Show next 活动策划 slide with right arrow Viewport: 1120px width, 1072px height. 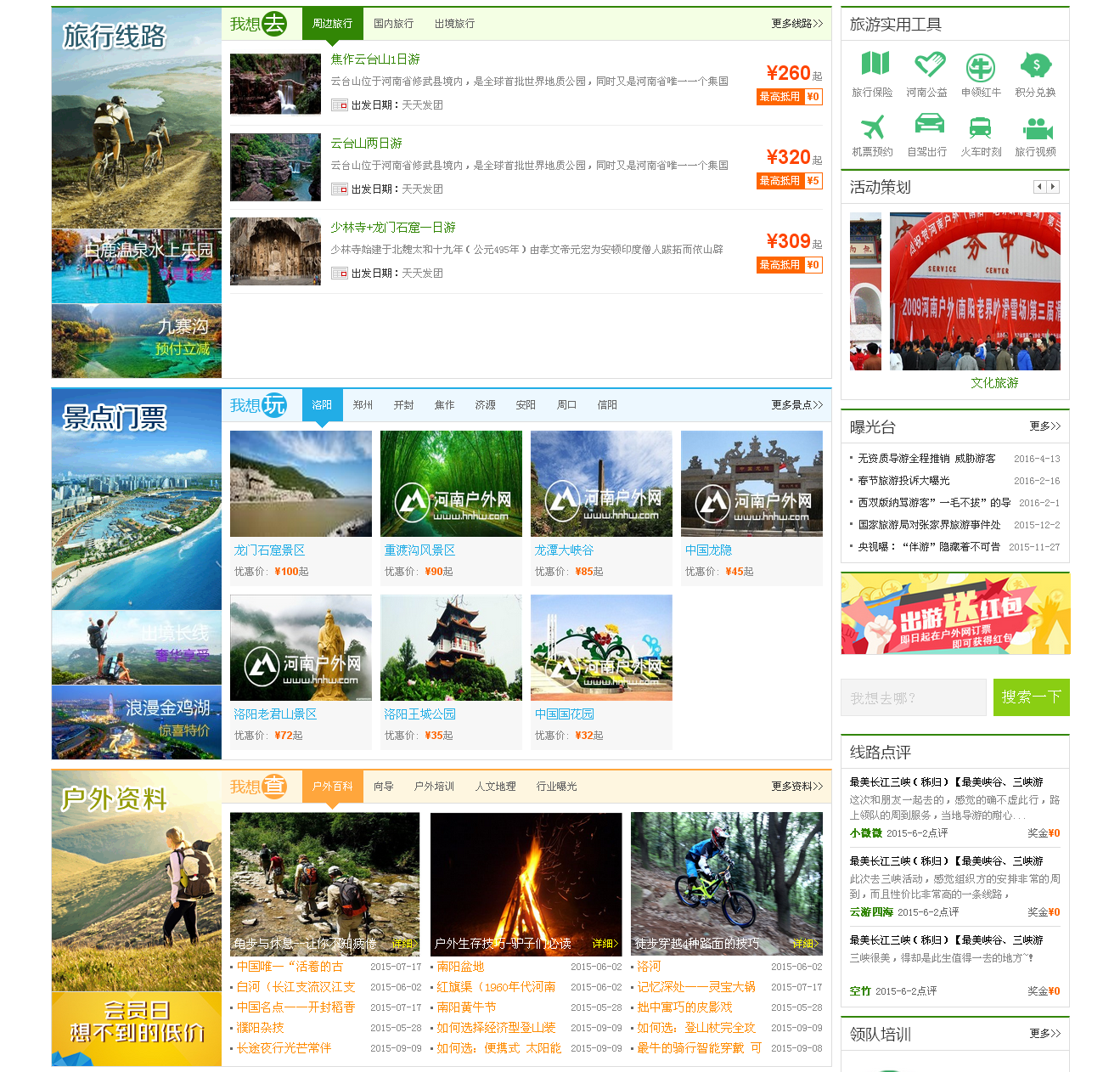tap(1053, 186)
